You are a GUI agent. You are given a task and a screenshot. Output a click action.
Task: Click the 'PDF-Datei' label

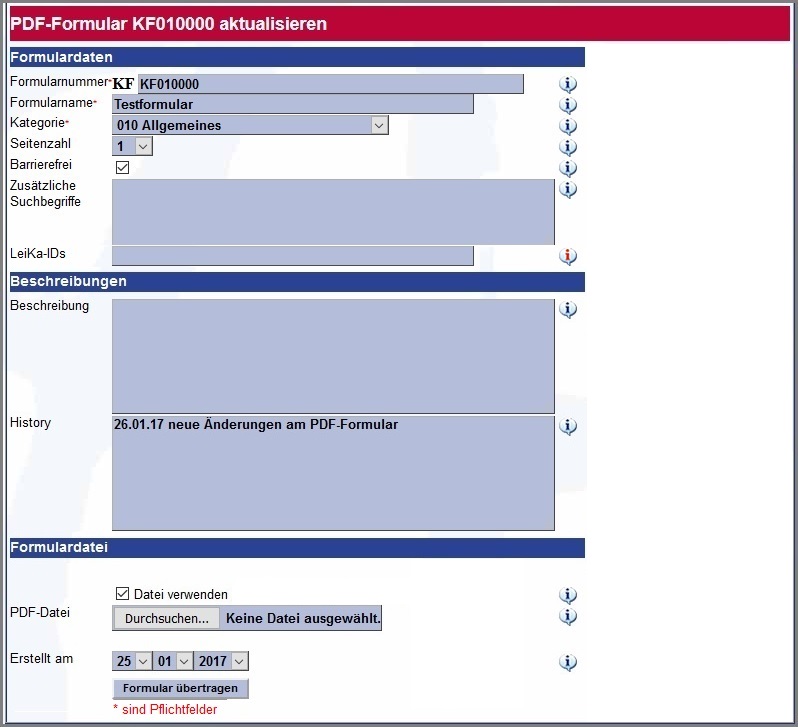tap(40, 612)
